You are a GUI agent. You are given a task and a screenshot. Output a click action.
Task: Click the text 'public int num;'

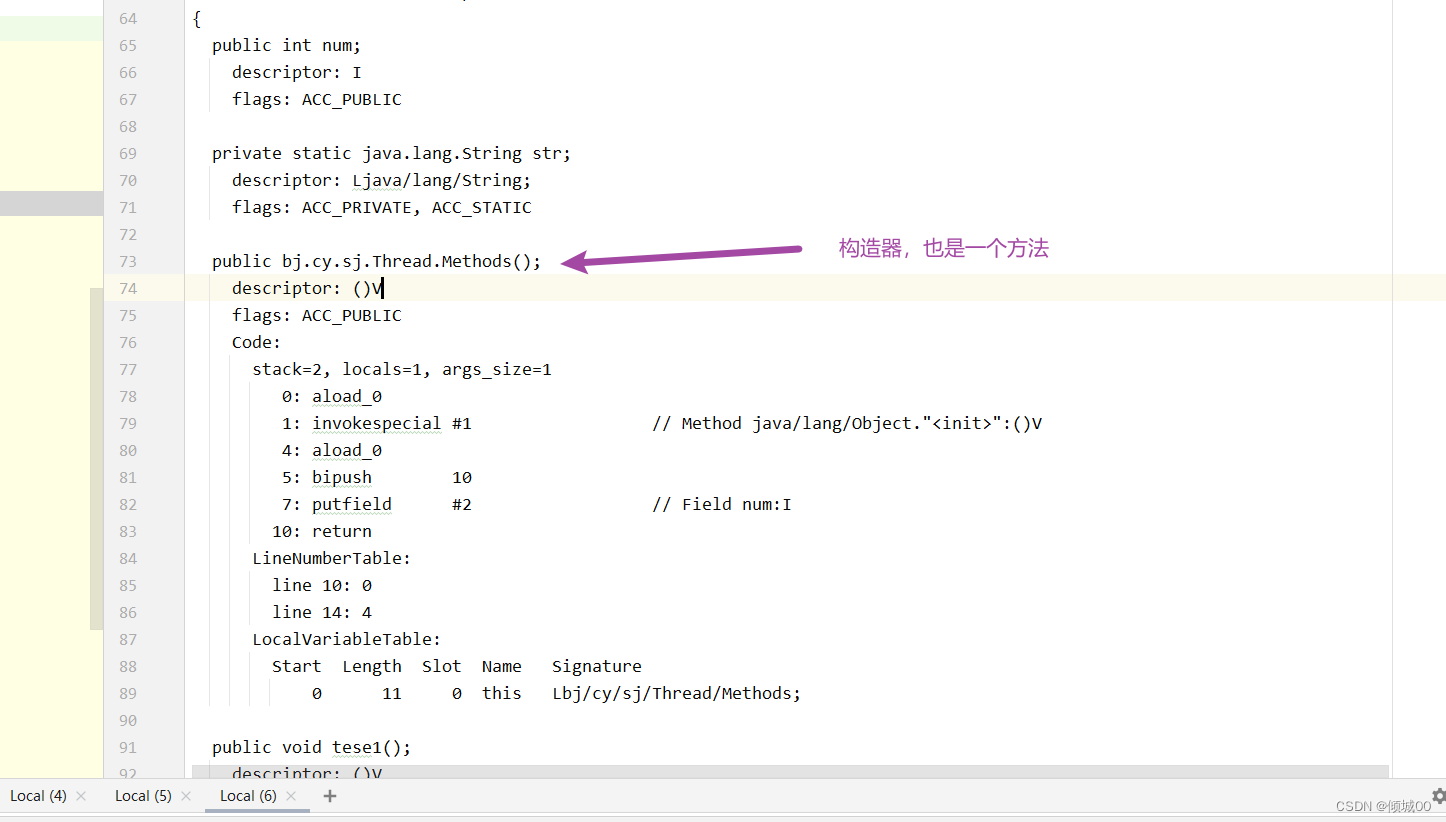pyautogui.click(x=286, y=45)
